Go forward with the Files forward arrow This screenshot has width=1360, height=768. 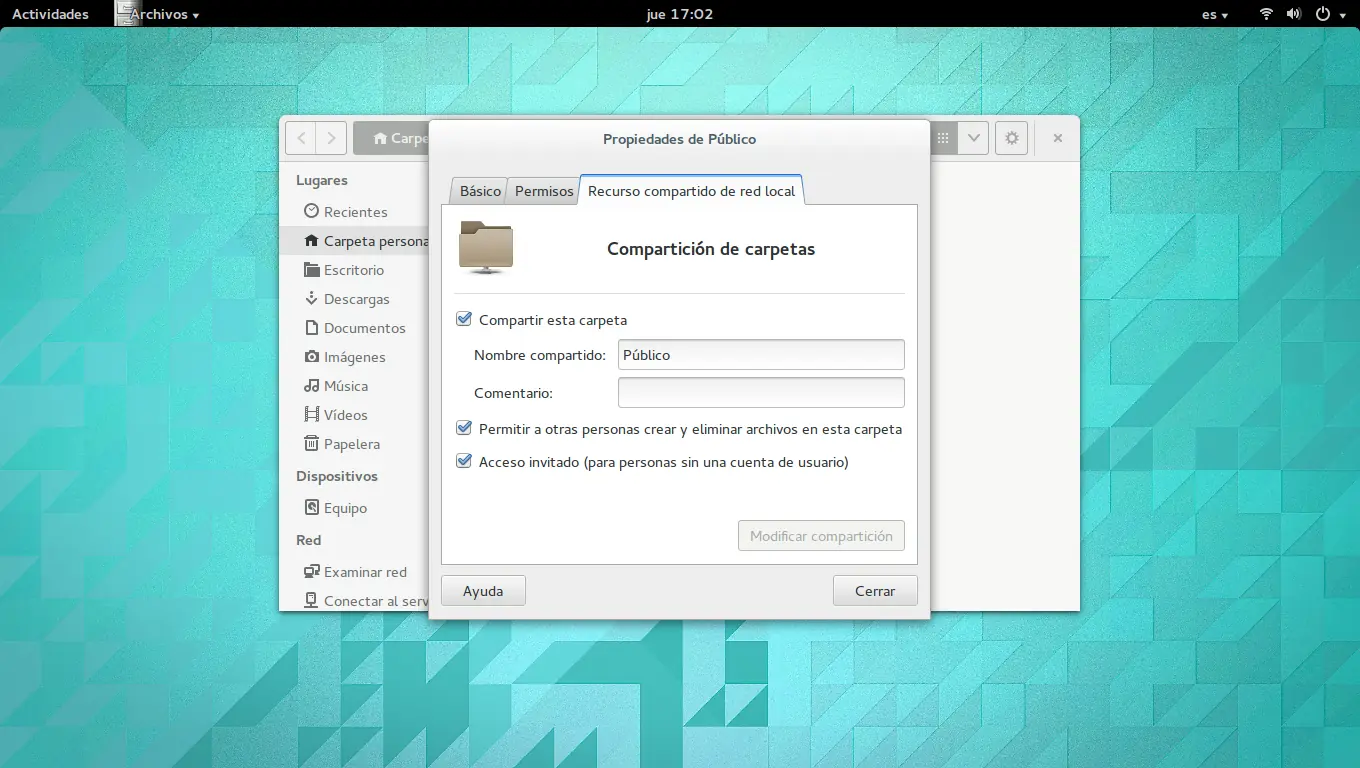[x=332, y=138]
